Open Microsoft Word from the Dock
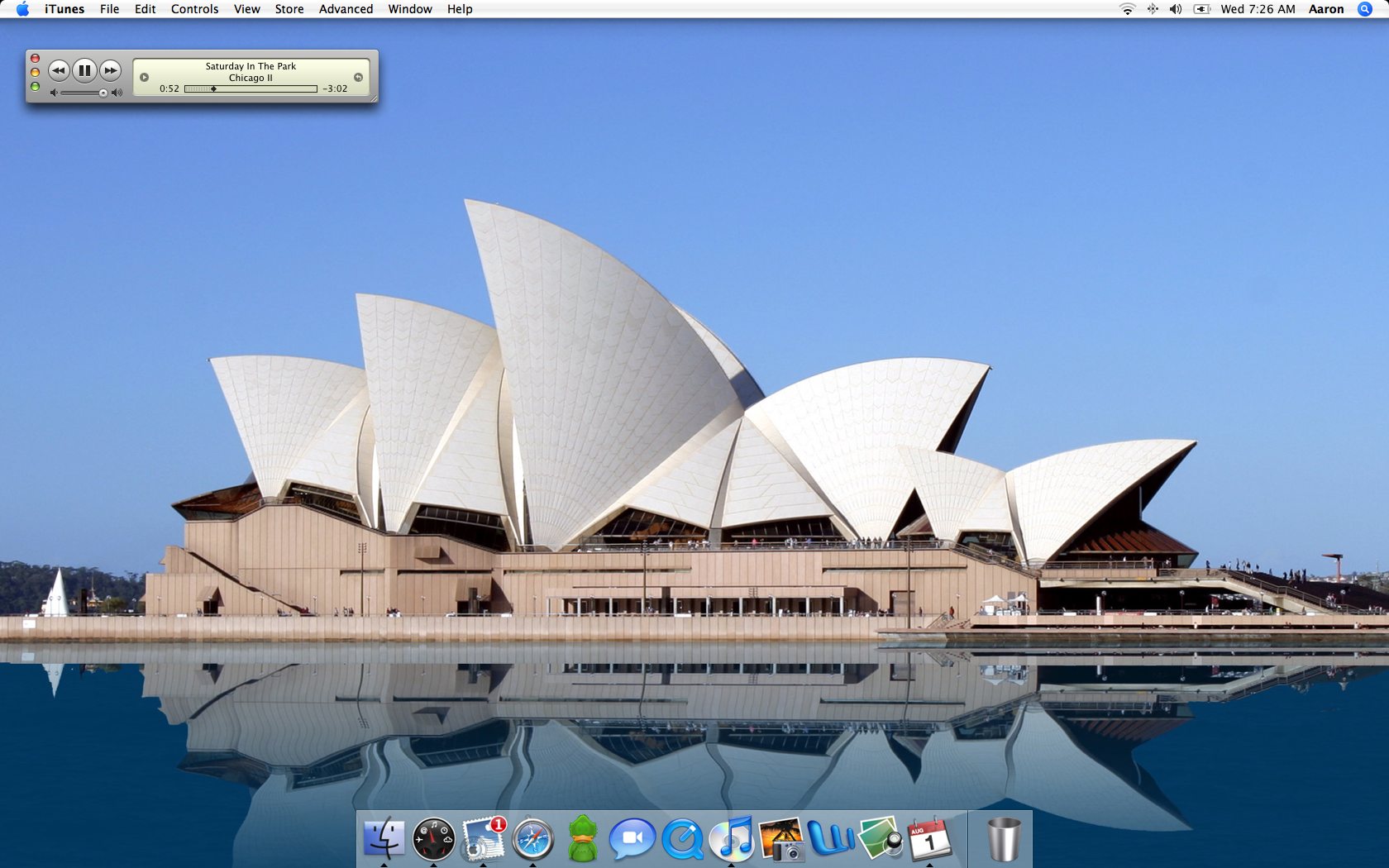This screenshot has height=868, width=1389. coord(831,839)
